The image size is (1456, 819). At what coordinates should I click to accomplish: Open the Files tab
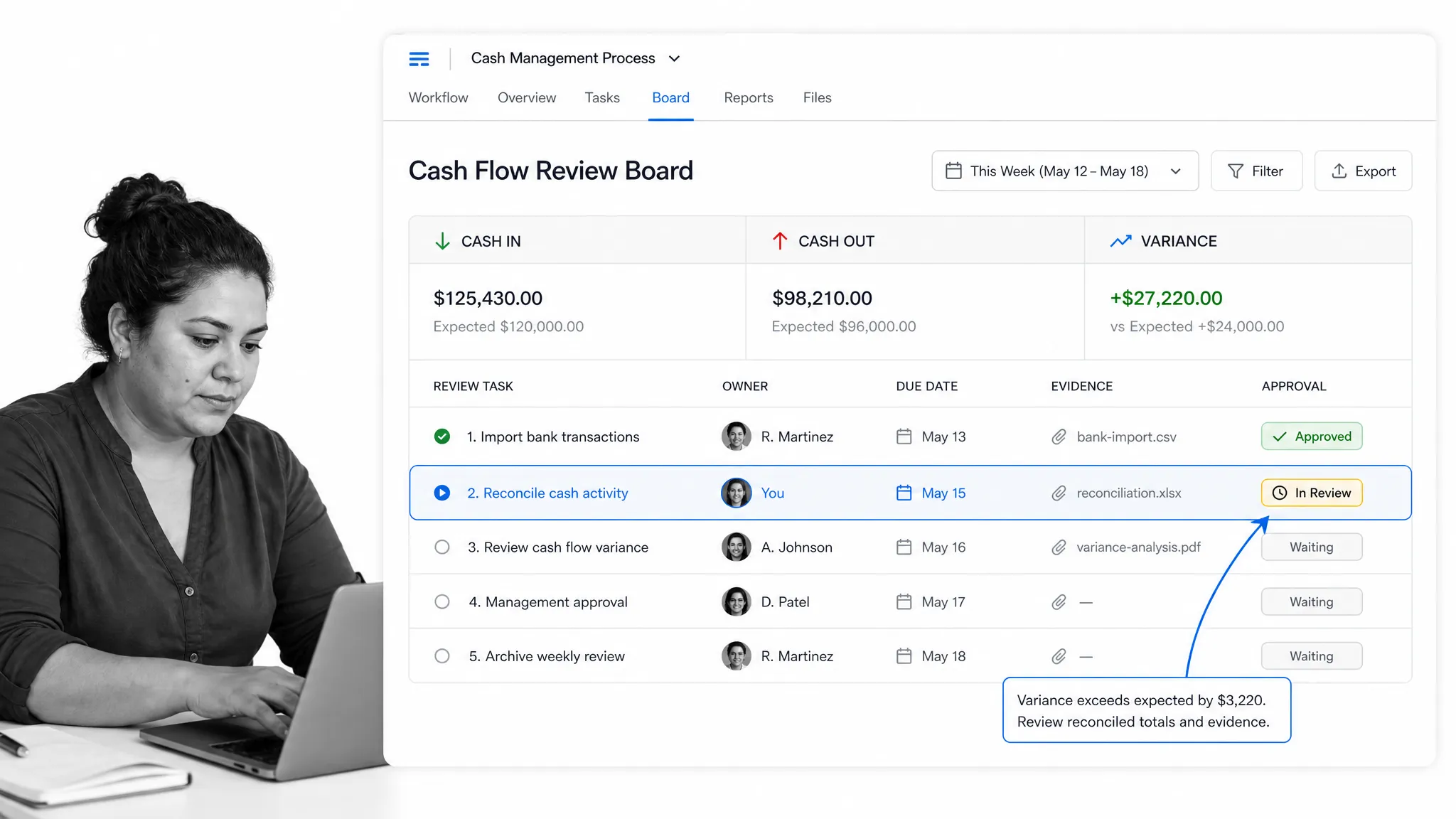tap(817, 97)
